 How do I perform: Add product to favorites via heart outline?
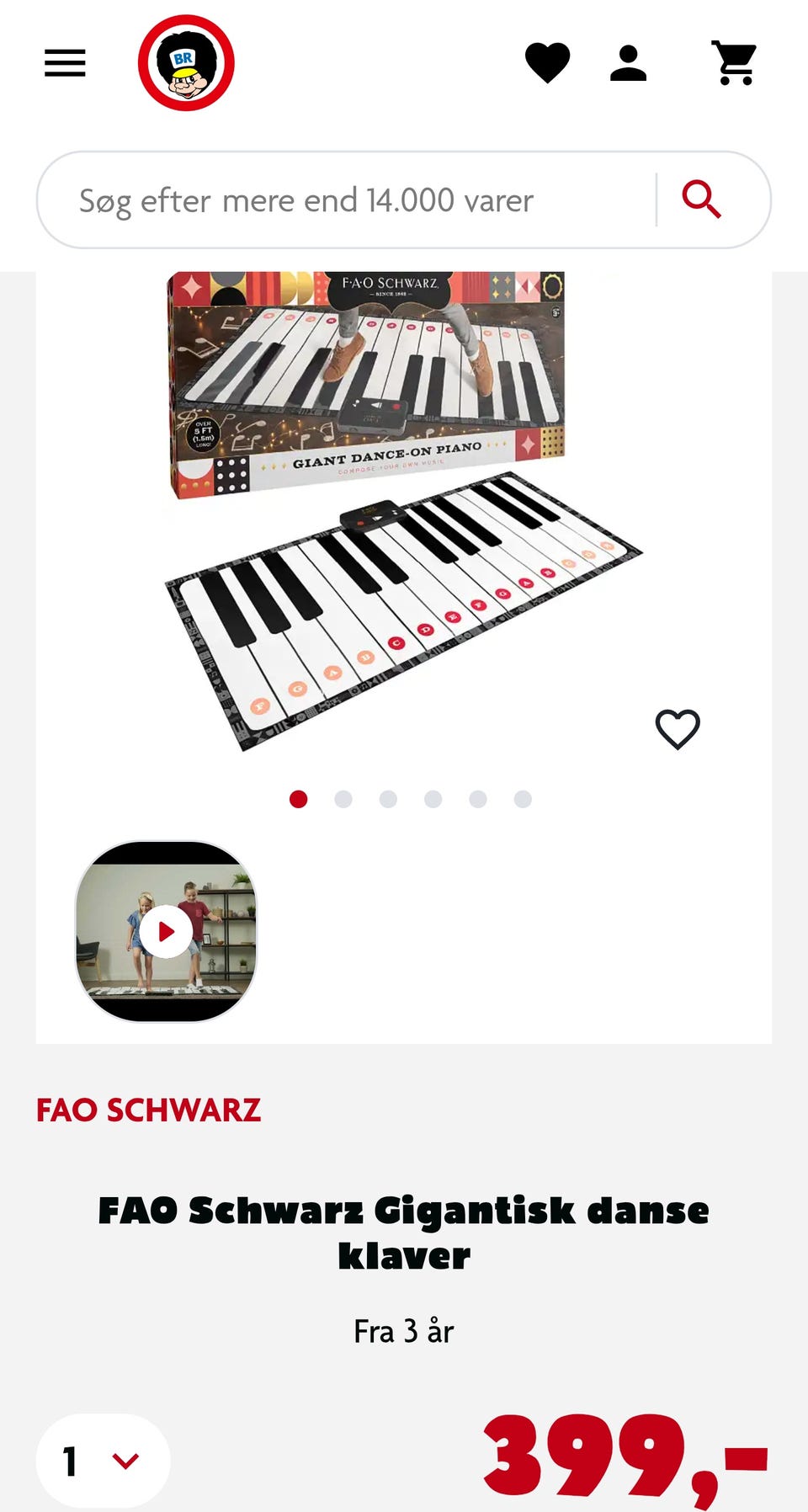click(x=678, y=729)
